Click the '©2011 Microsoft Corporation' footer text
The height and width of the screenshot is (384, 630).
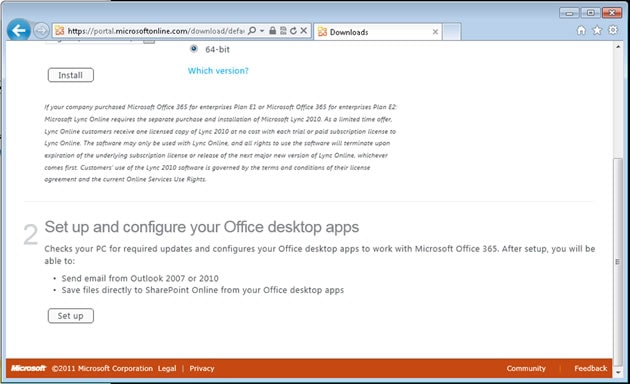coord(102,368)
